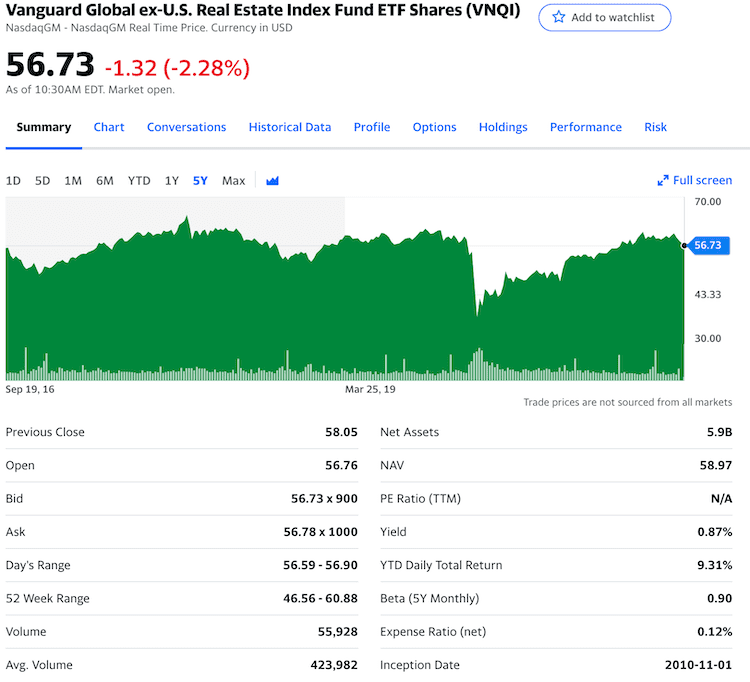Click the Beta (5Y Monthly) value 0.90

coord(719,598)
